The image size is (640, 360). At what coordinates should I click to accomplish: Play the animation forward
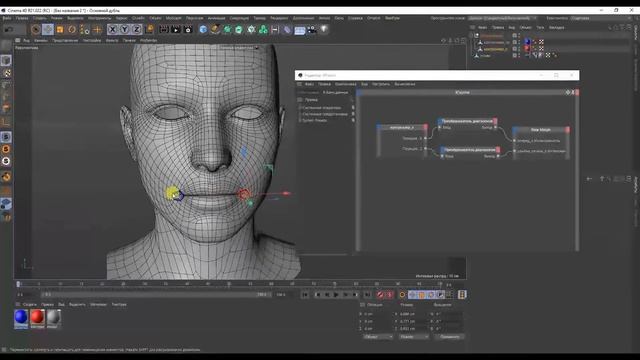tap(336, 295)
